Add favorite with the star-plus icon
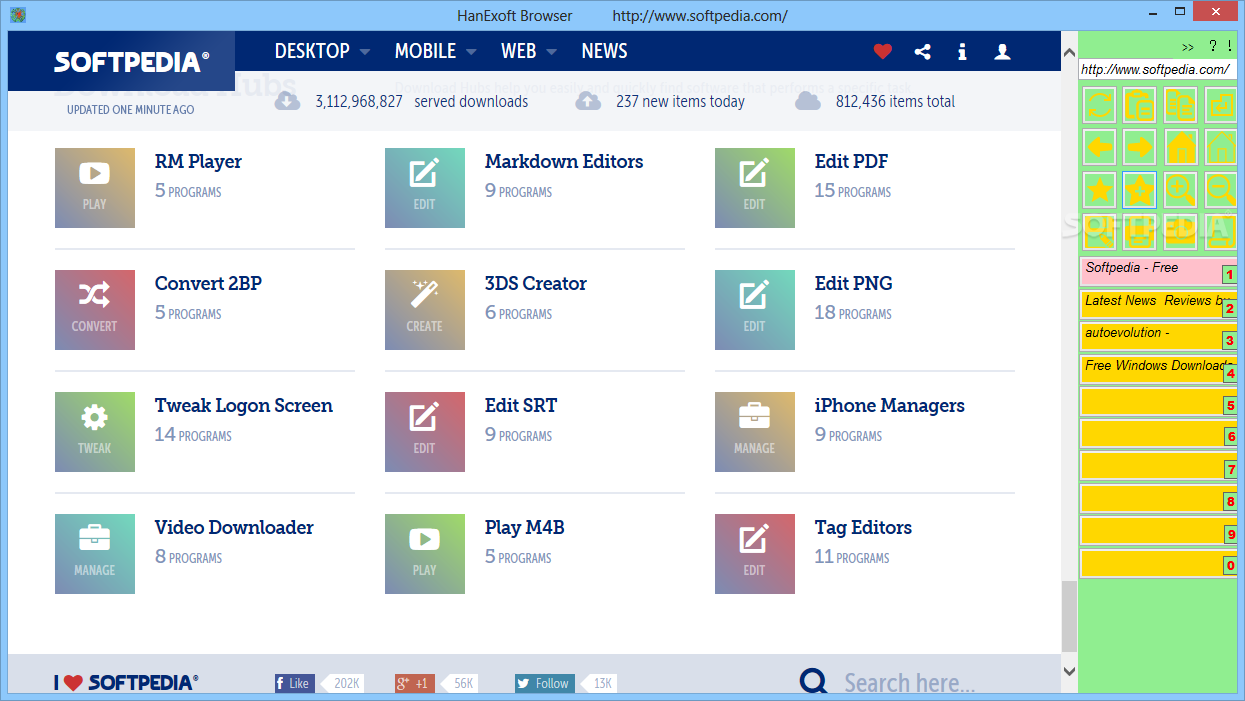The width and height of the screenshot is (1245, 701). point(1140,189)
